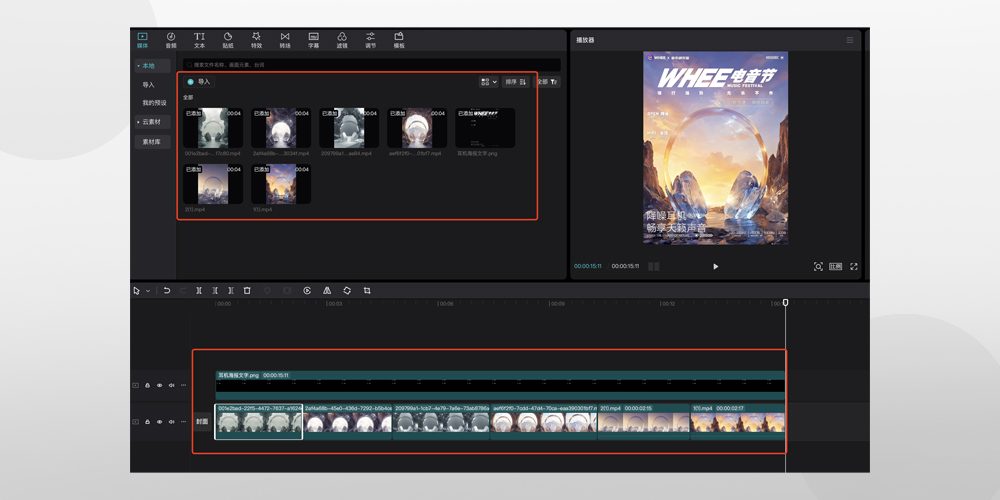
Task: Click the 导入 import button with plus
Action: coord(199,82)
